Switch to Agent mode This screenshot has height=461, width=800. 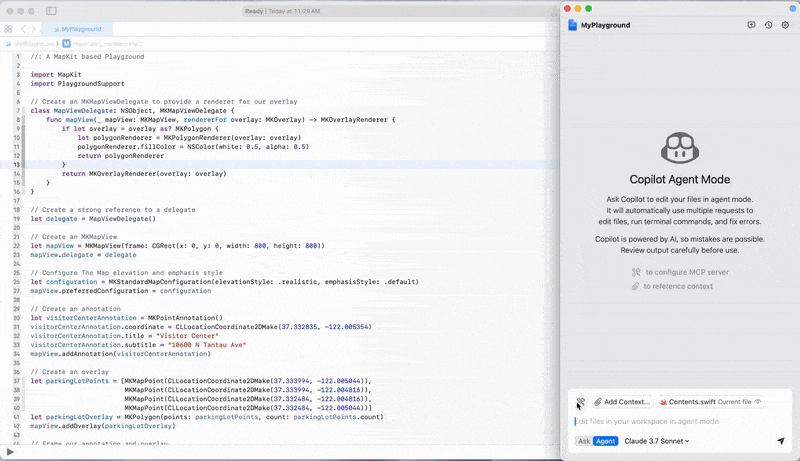coord(606,441)
